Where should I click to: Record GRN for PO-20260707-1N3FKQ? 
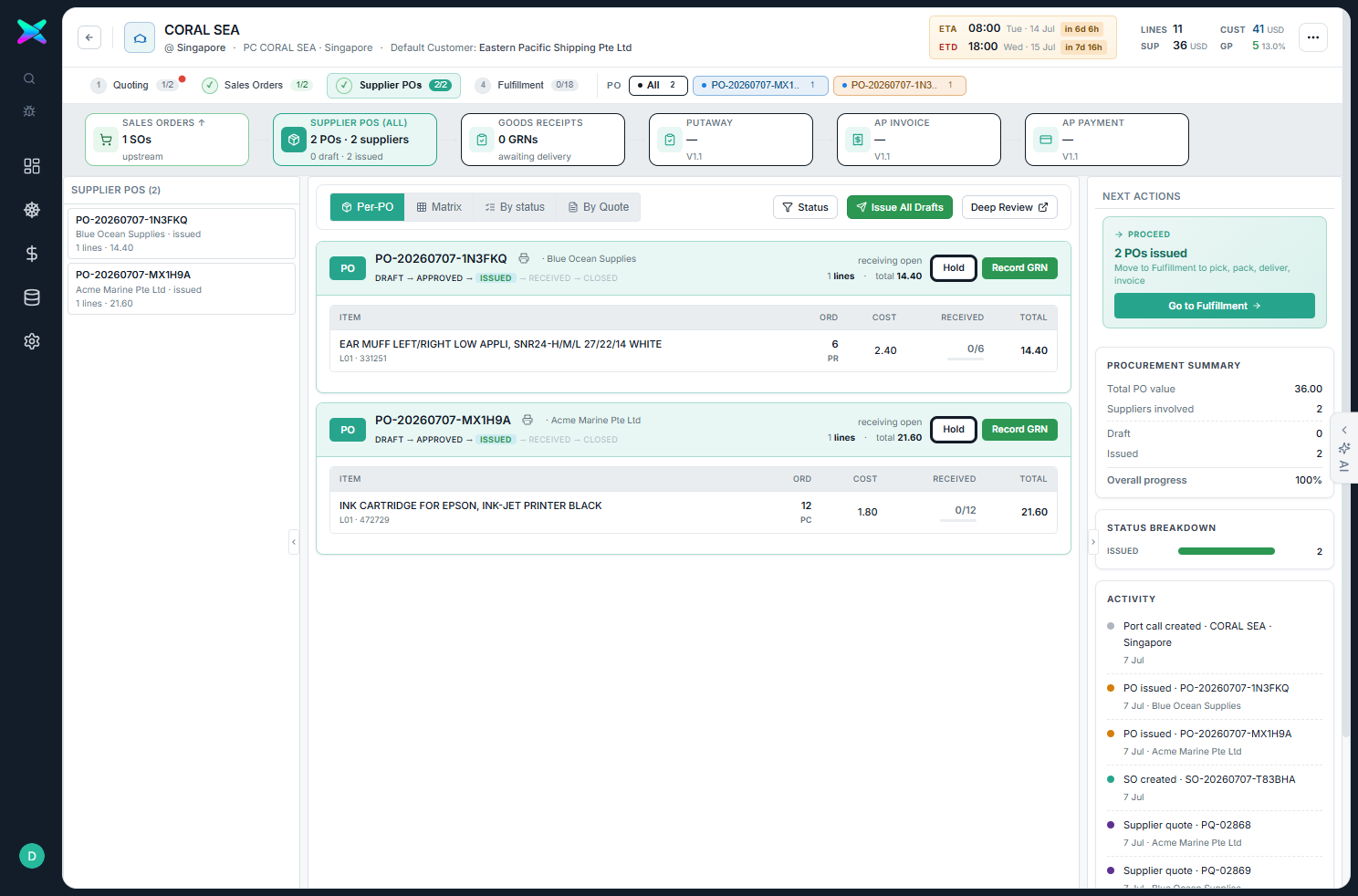1019,268
